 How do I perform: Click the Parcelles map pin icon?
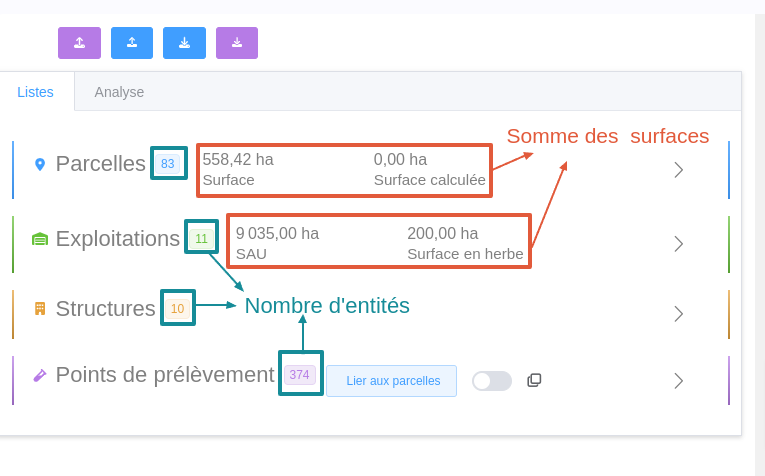(x=40, y=164)
